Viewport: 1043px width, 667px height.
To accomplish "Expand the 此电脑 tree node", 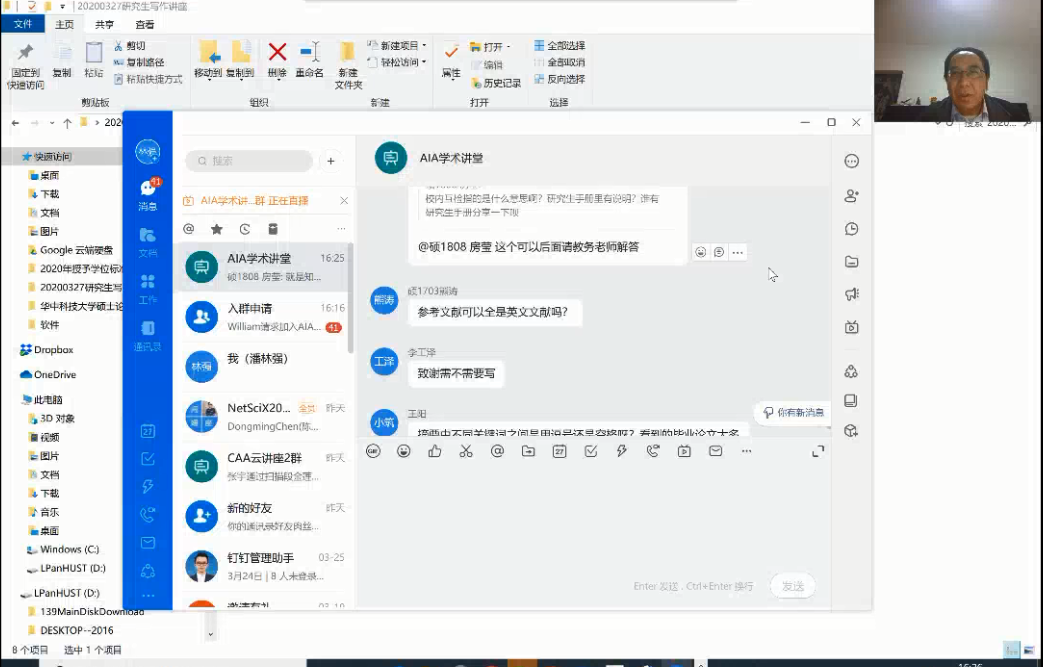I will pyautogui.click(x=11, y=400).
